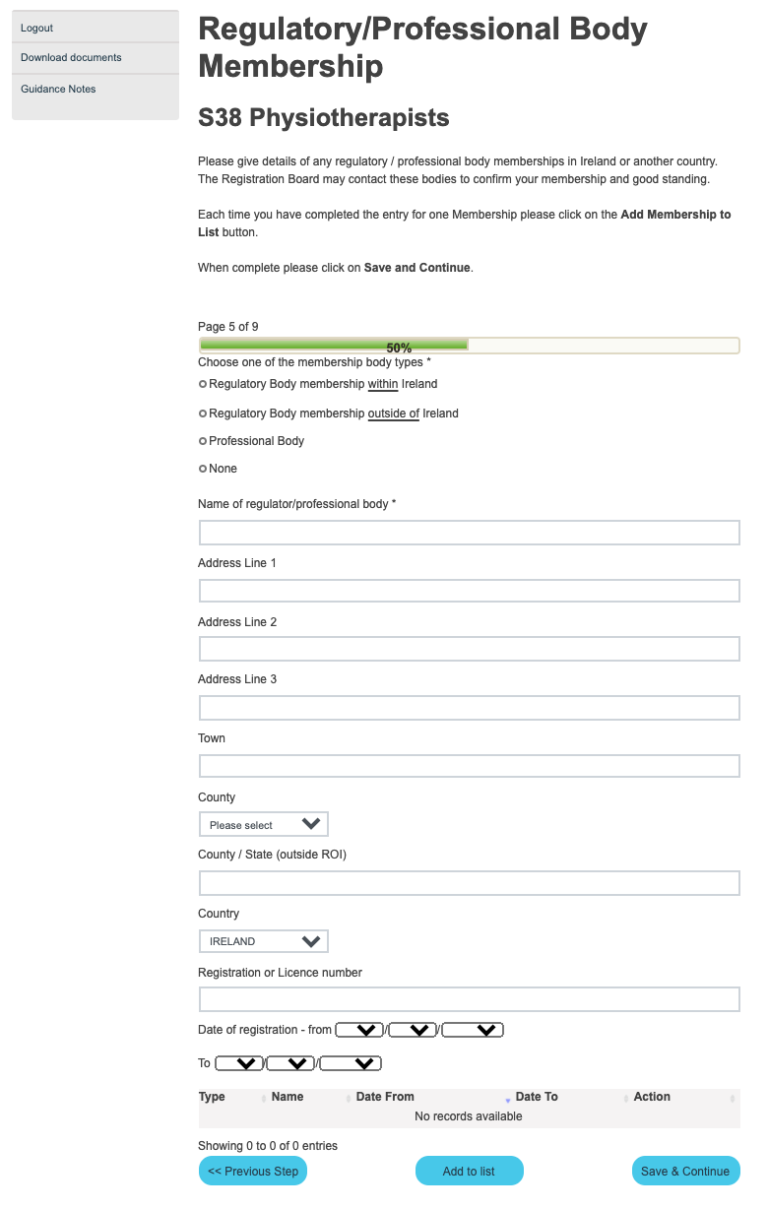Image resolution: width=768 pixels, height=1209 pixels.
Task: Focus the Registration or Licence number field
Action: 469,999
